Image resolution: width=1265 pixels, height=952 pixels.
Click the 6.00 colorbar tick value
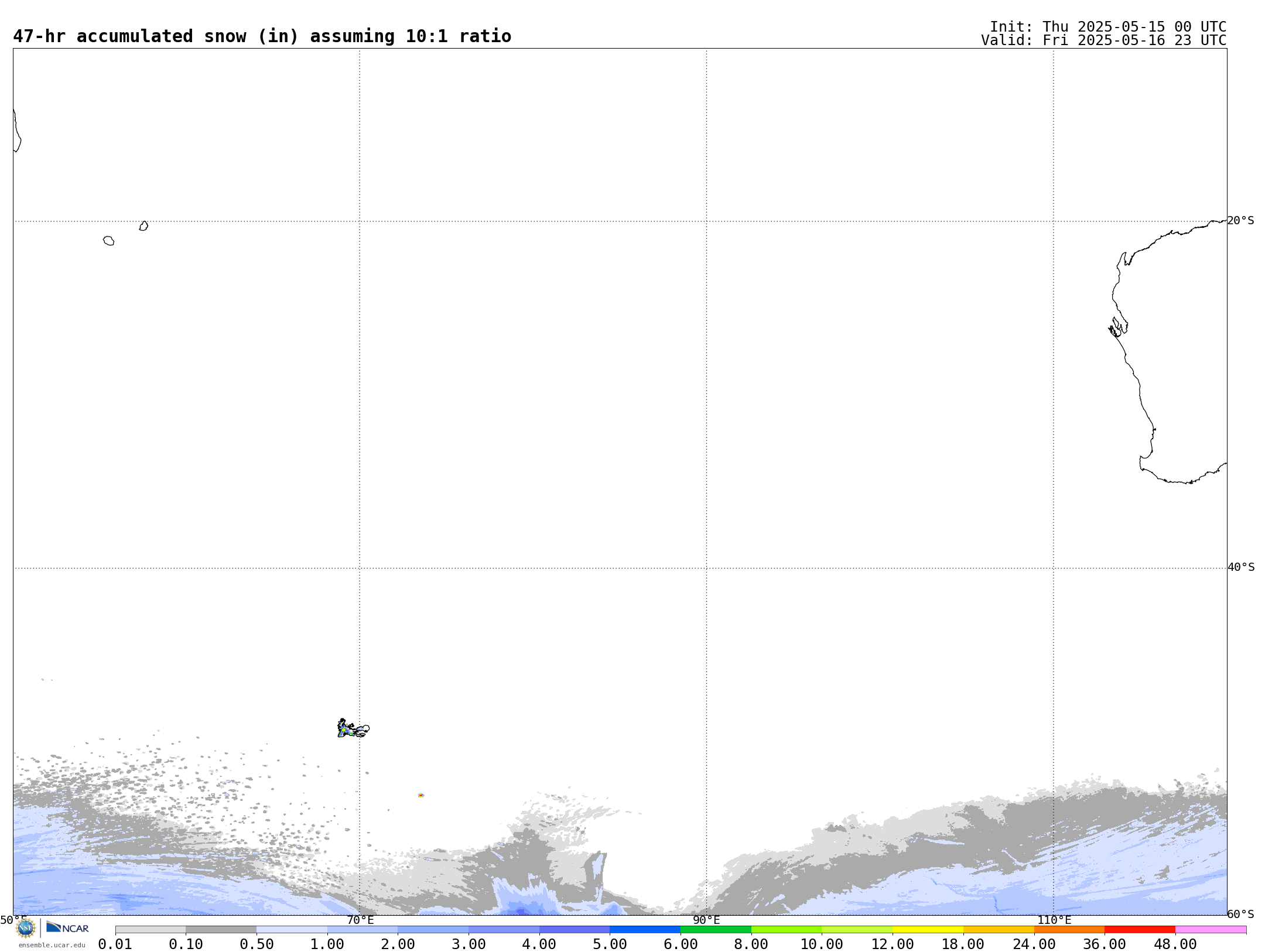(x=681, y=944)
